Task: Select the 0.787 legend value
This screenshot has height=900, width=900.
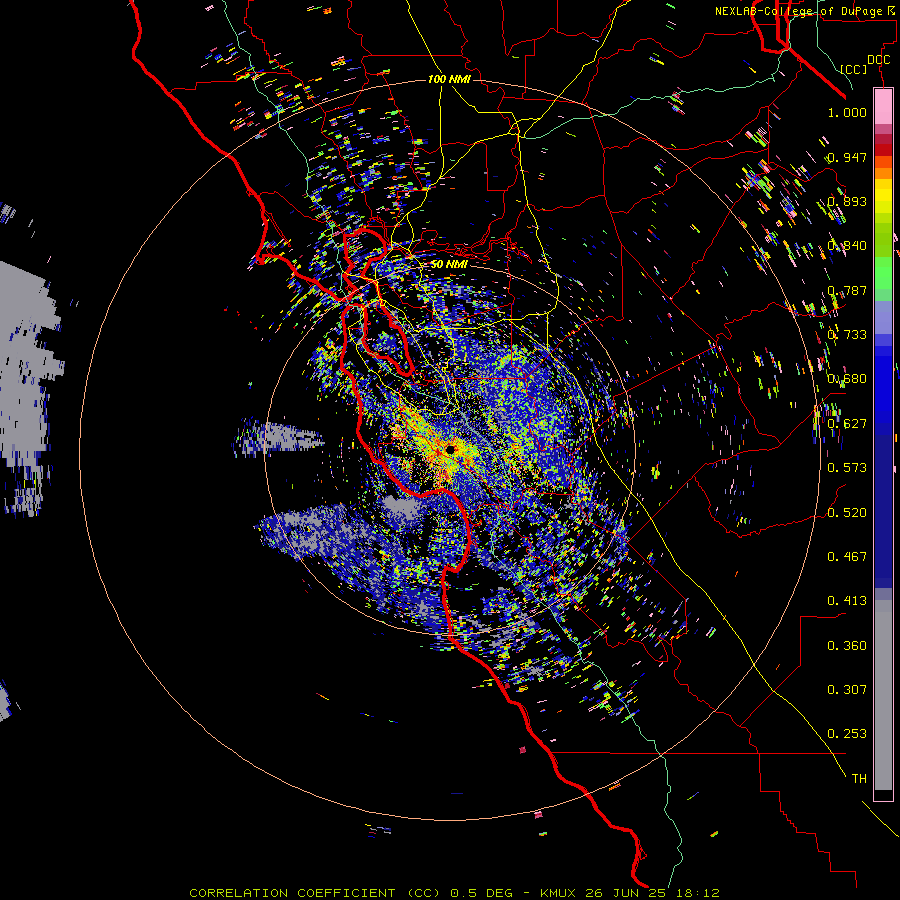Action: tap(847, 290)
